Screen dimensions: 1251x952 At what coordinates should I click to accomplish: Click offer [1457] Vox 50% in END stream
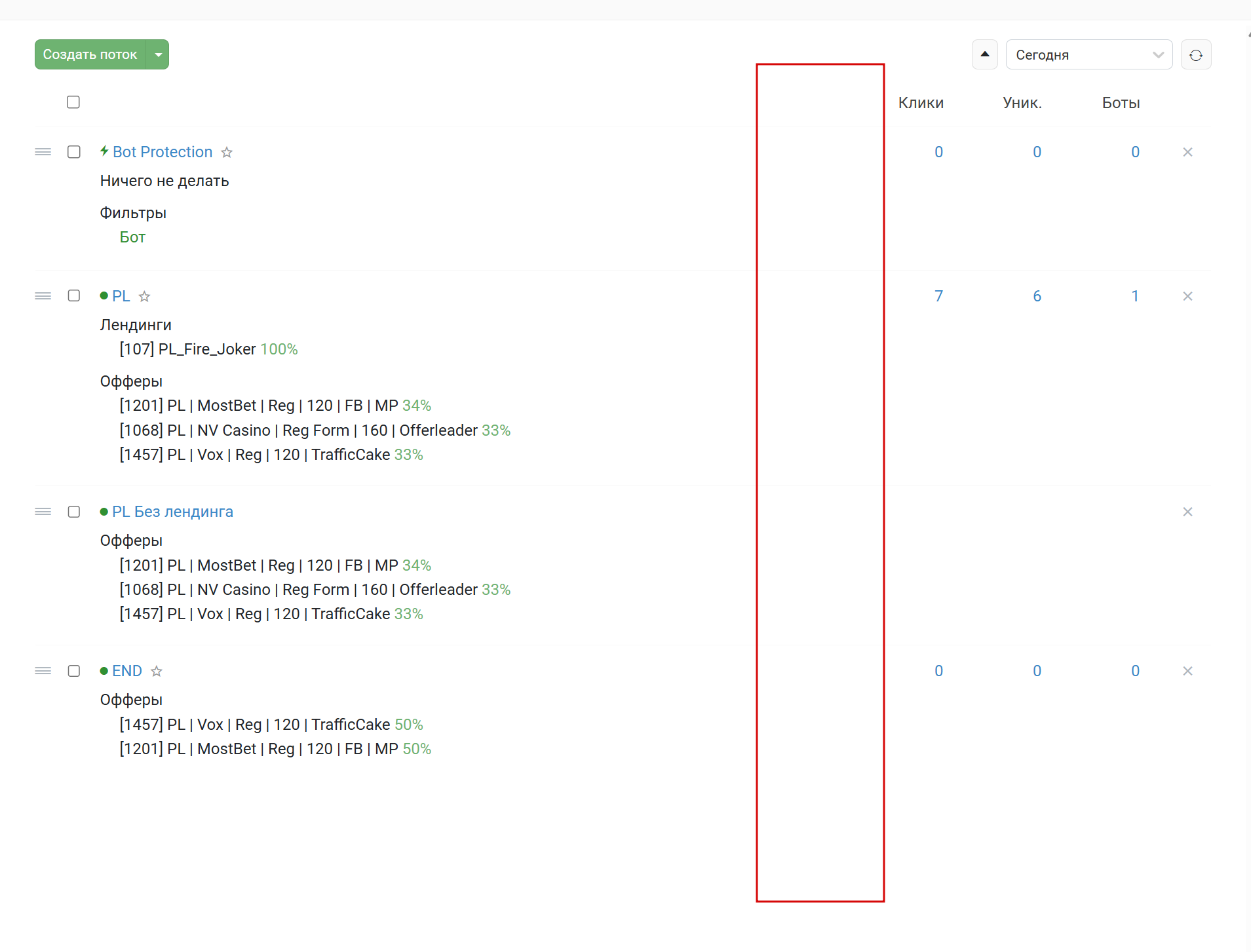pos(271,725)
